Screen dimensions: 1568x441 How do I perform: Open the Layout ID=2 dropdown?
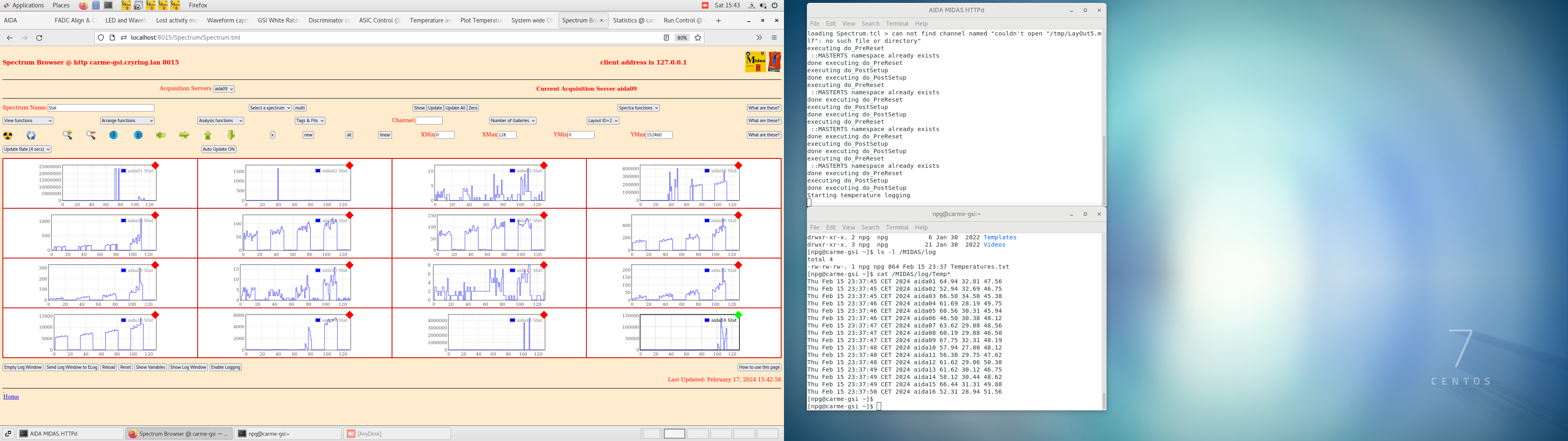point(603,120)
